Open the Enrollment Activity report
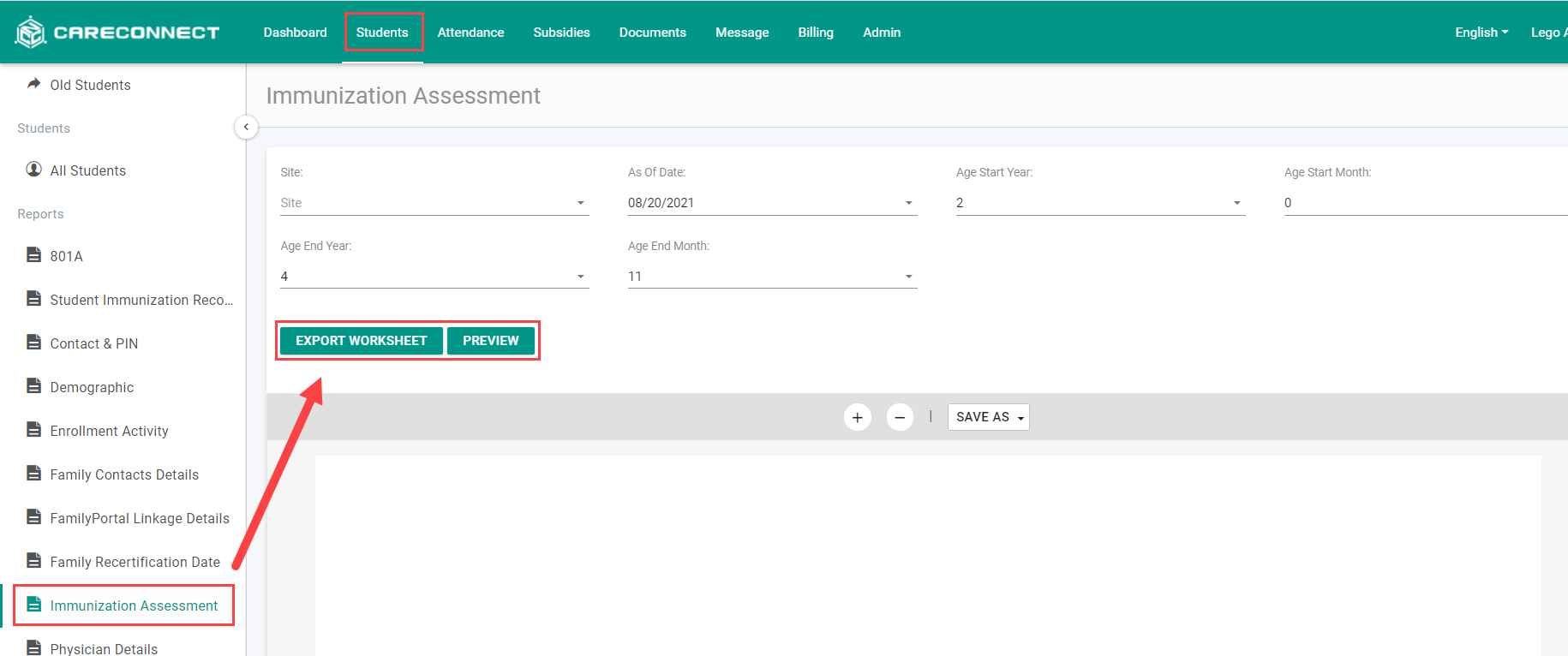 pyautogui.click(x=109, y=431)
